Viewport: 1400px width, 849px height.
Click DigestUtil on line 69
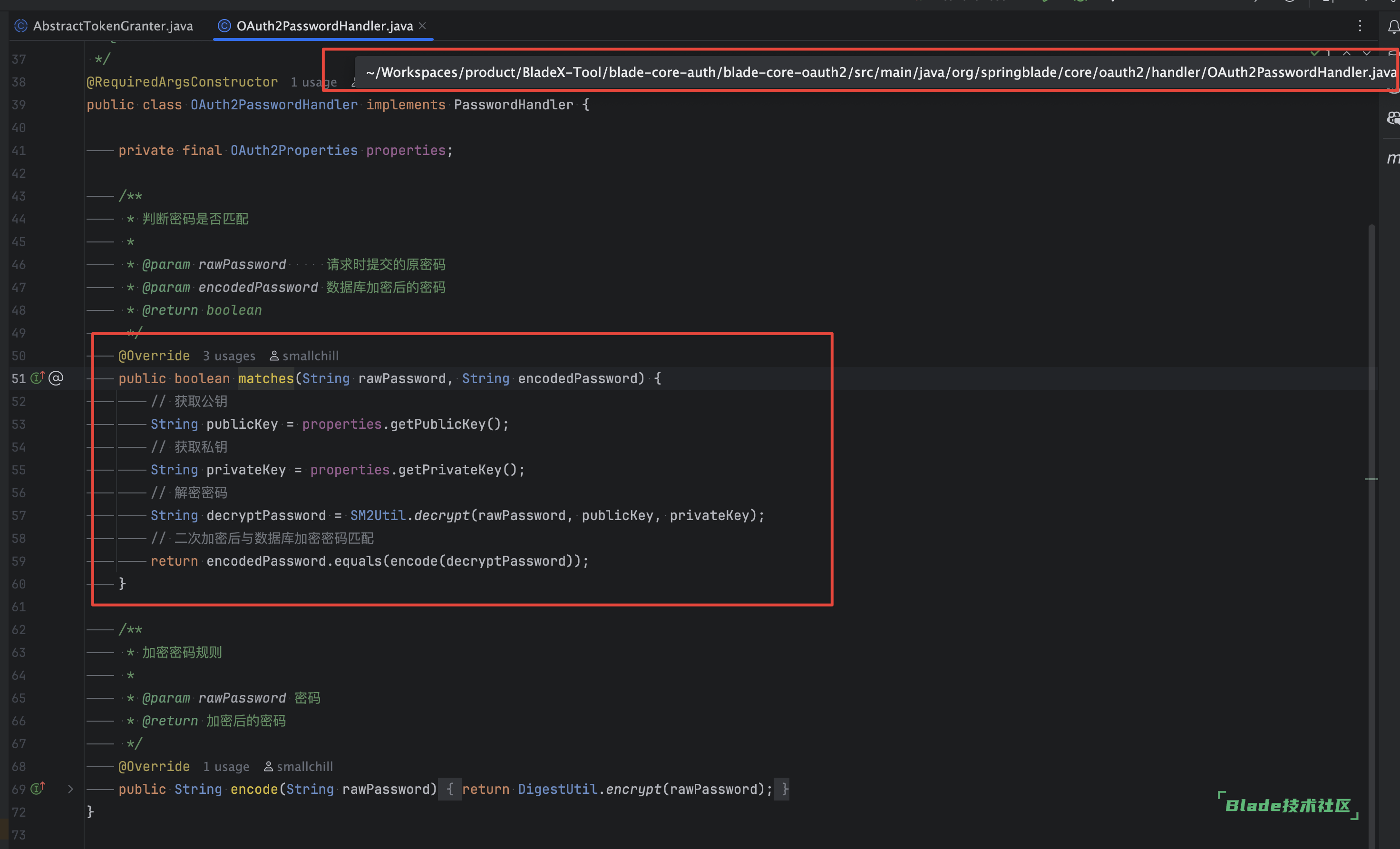coord(557,789)
